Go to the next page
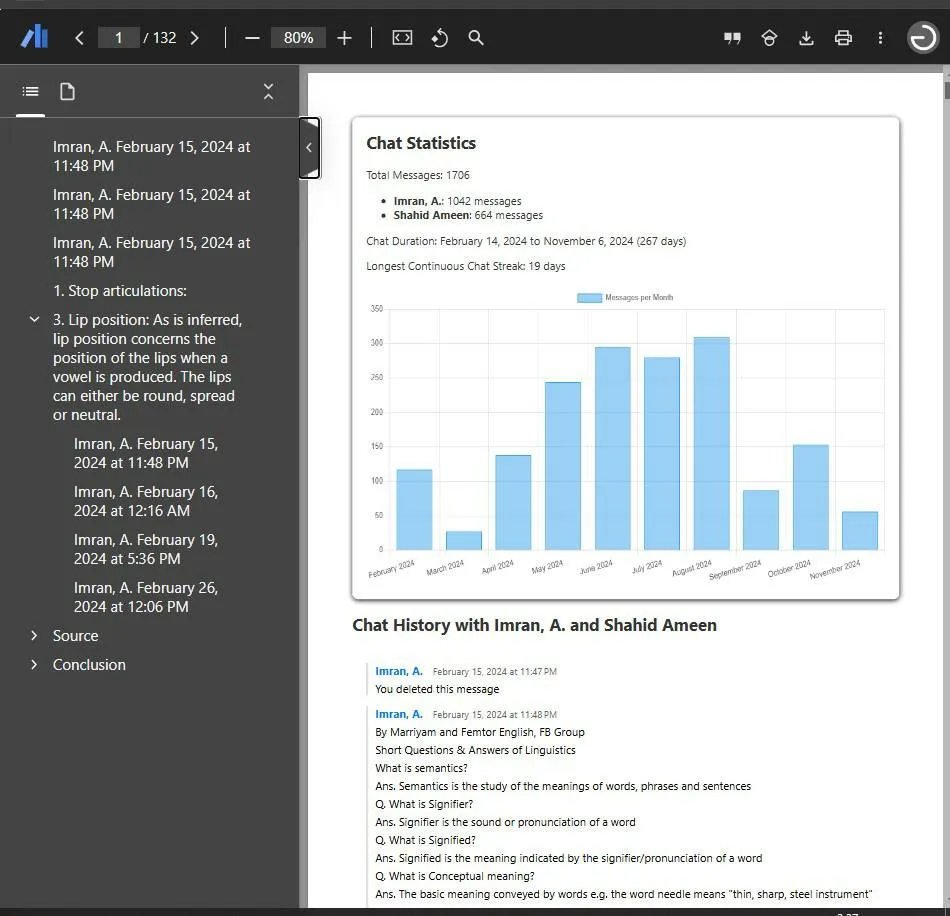This screenshot has height=916, width=950. (x=194, y=38)
